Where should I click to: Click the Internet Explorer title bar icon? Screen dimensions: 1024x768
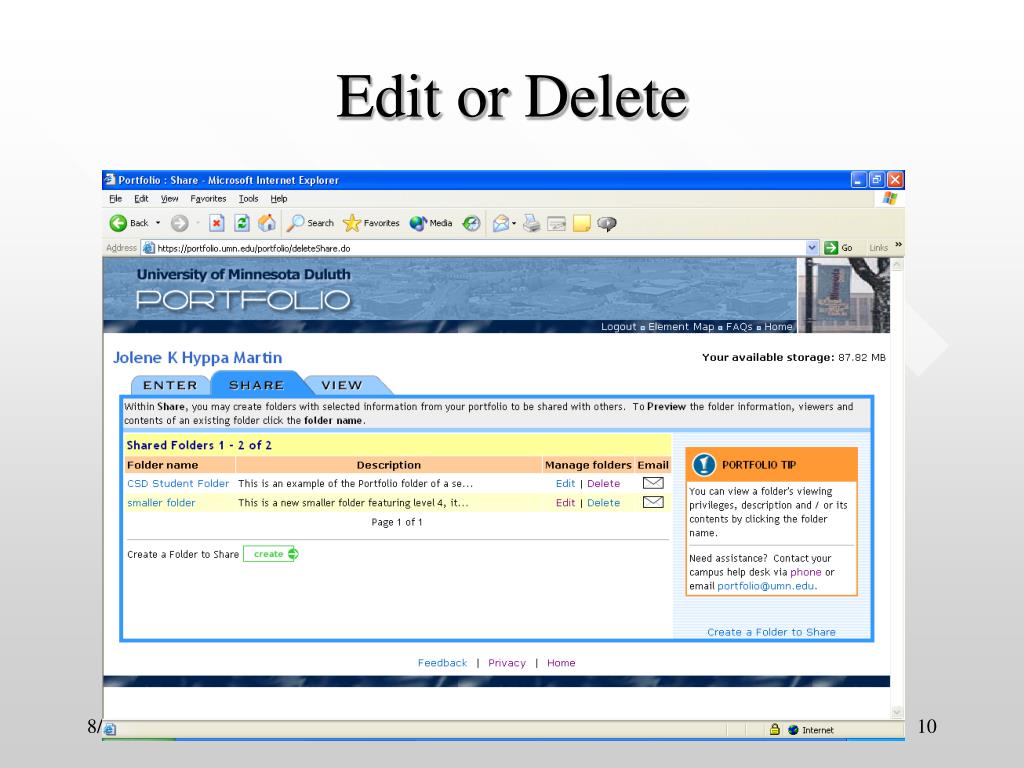point(110,180)
